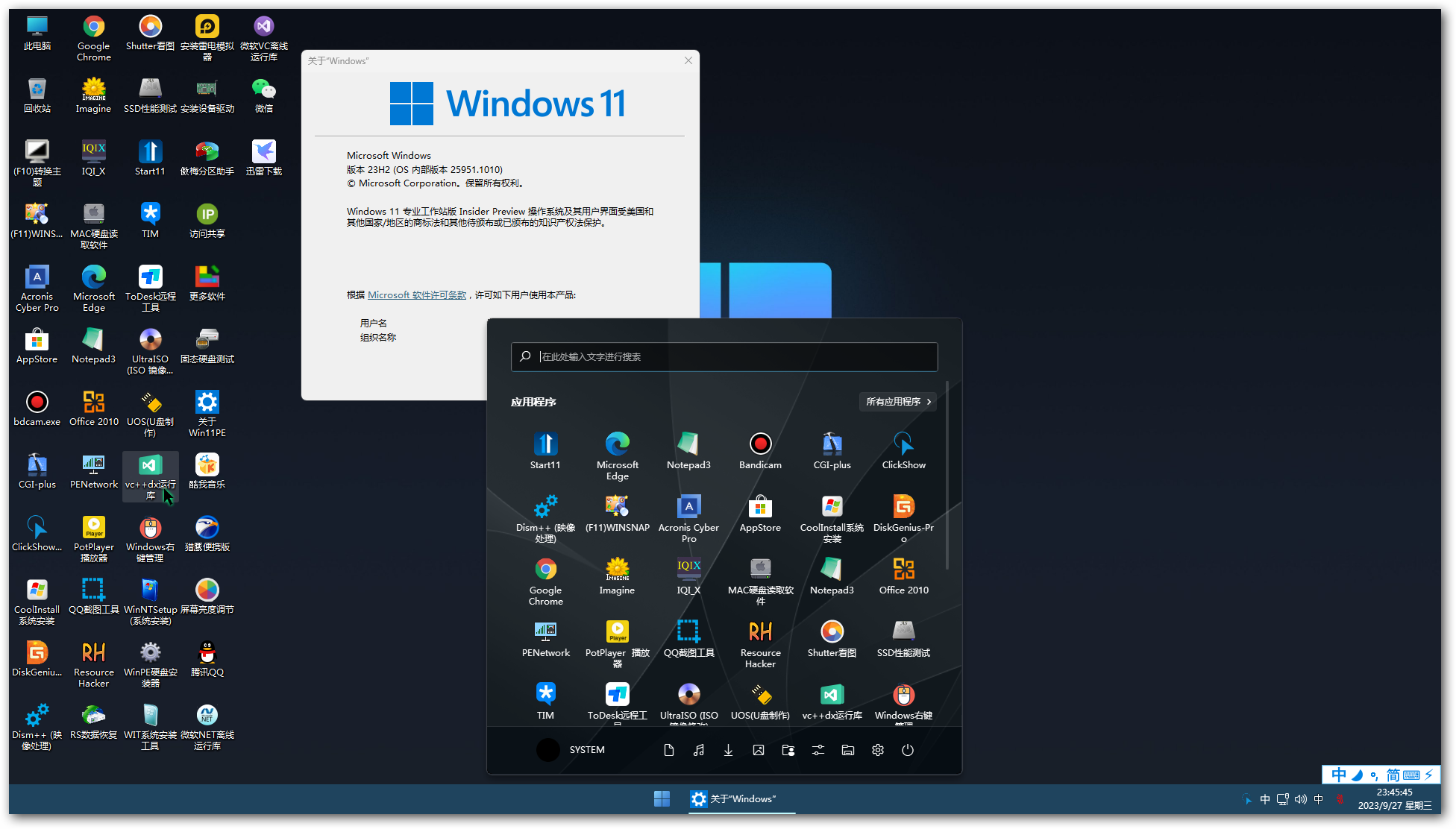The height and width of the screenshot is (829, 1456).
Task: Launch (F11)WINSNAP from the Start menu
Action: (617, 513)
